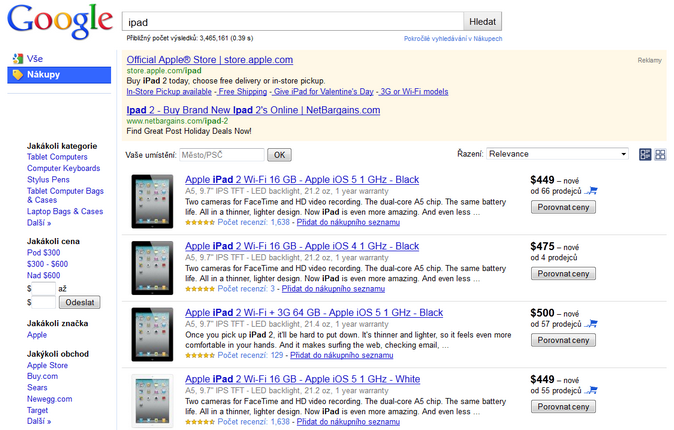674x430 pixels.
Task: Click In-Store Pickup available link
Action: tap(169, 92)
